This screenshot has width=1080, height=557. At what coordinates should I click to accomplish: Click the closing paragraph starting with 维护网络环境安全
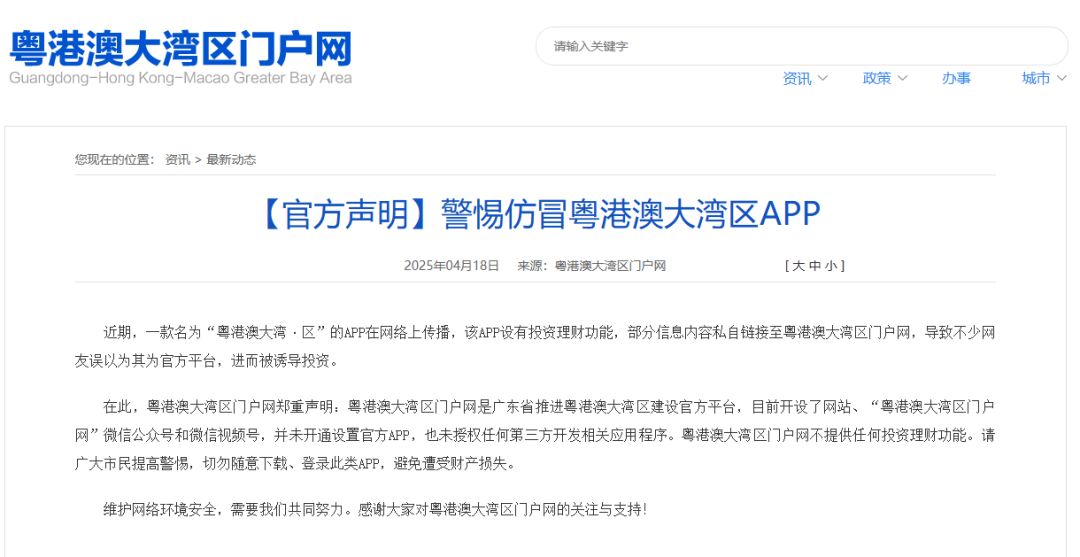click(x=375, y=509)
